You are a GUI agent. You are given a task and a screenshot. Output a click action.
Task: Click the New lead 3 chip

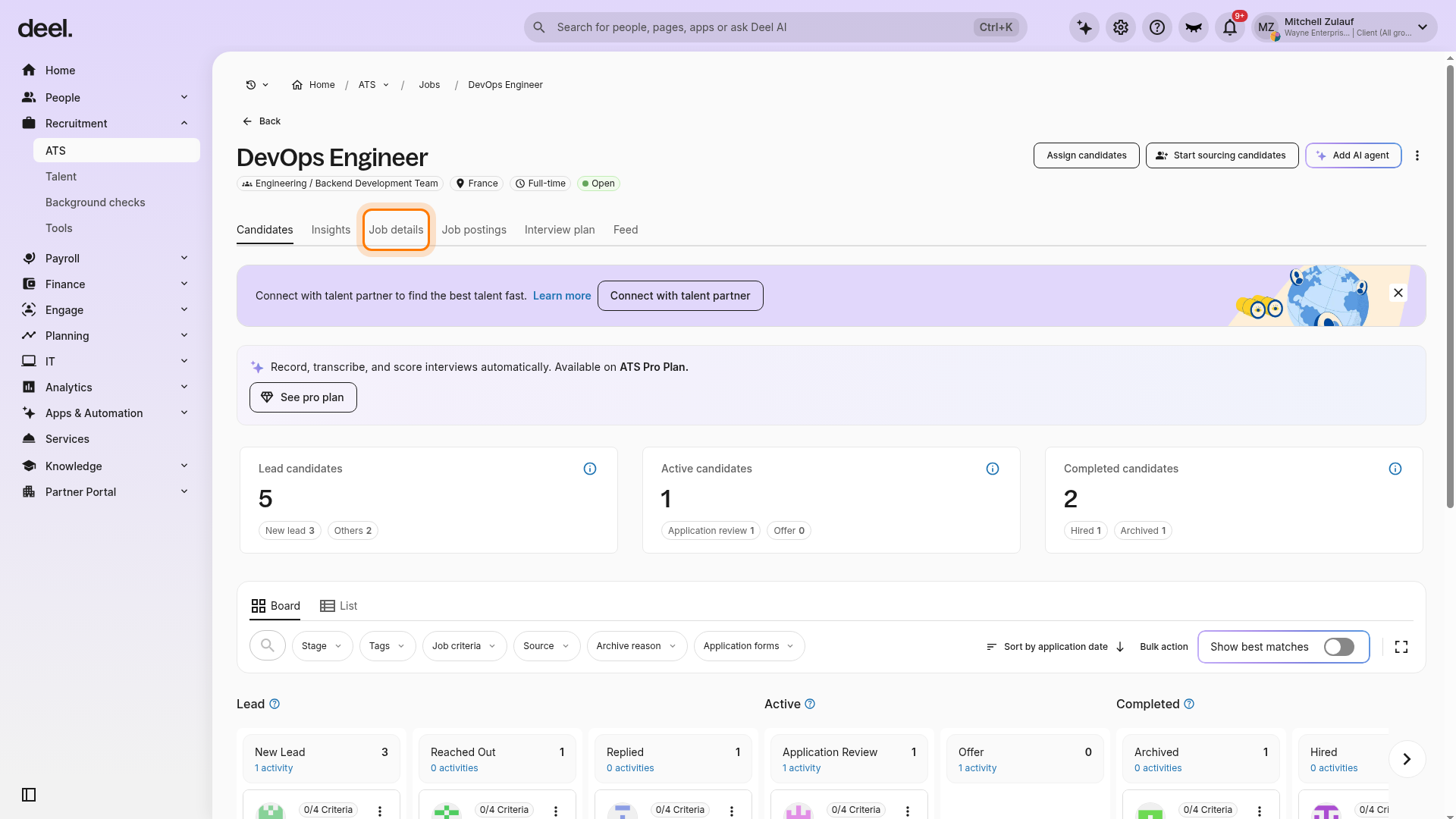point(290,531)
